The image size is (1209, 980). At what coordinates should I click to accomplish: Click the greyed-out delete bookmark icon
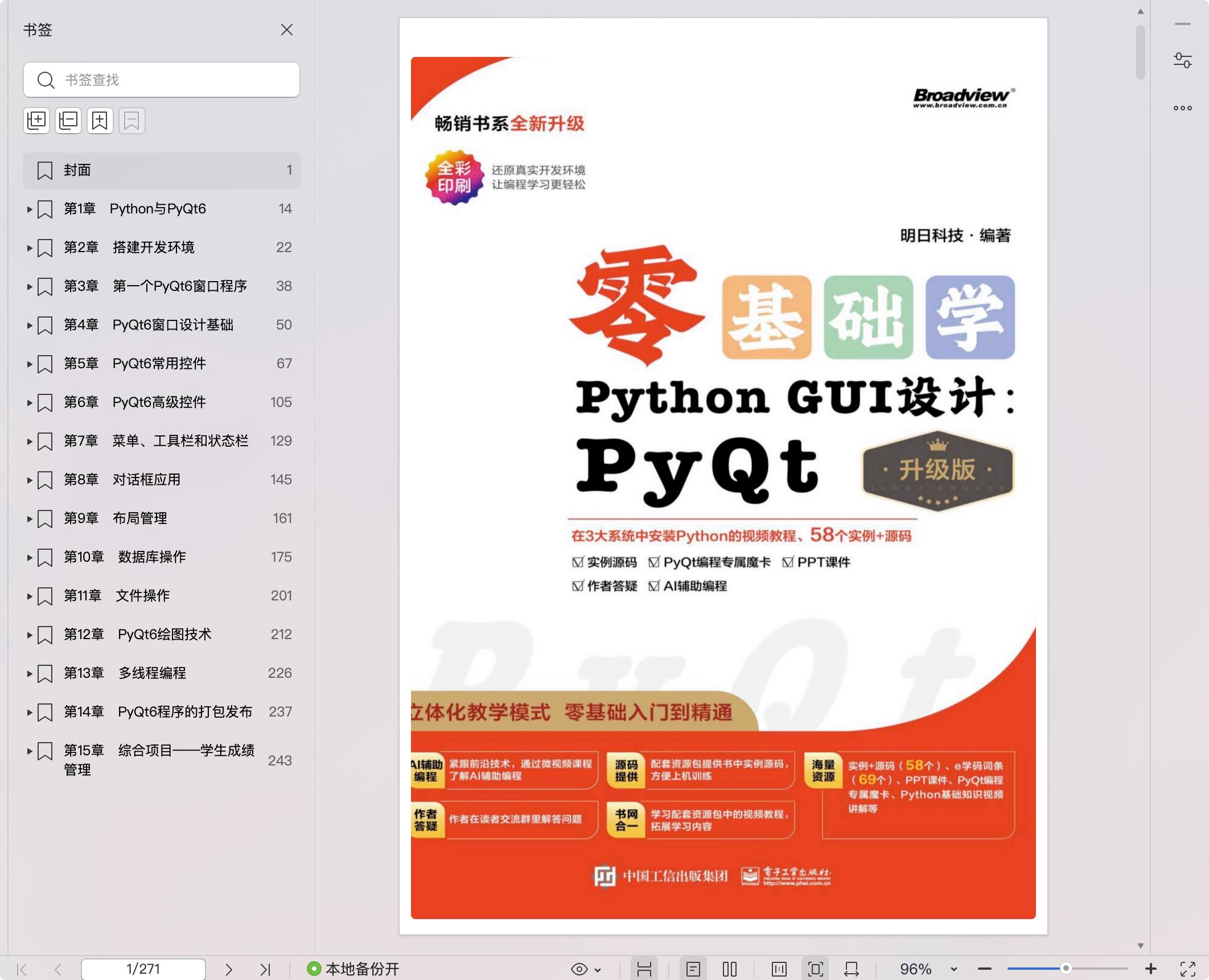click(131, 120)
